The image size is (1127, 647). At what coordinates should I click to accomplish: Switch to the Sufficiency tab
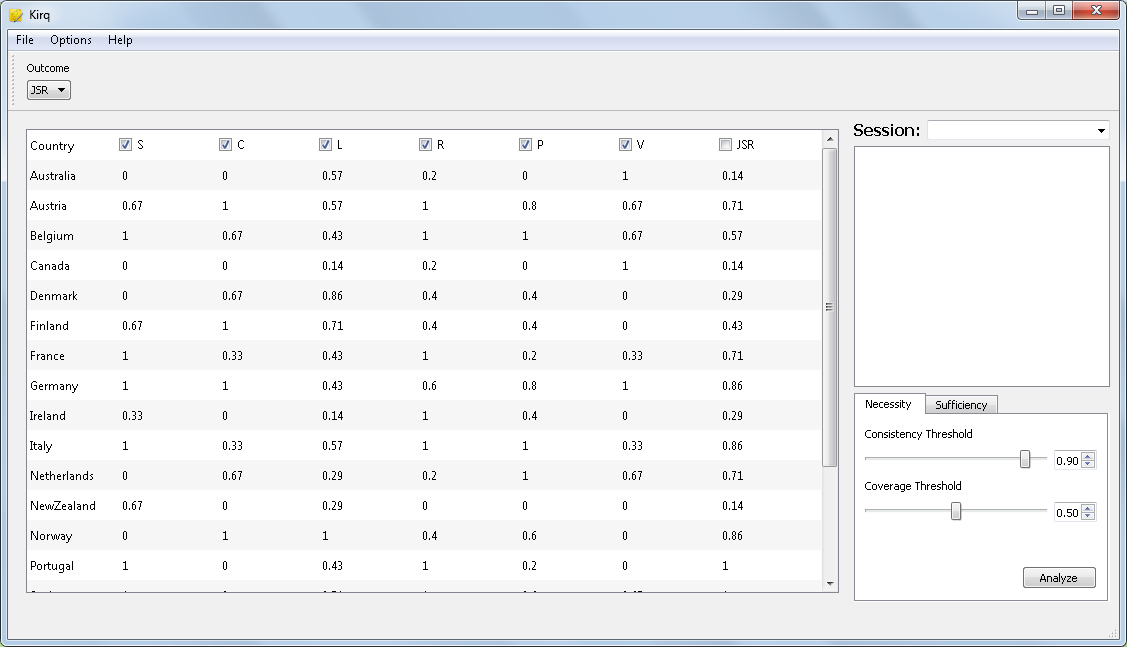(x=961, y=405)
